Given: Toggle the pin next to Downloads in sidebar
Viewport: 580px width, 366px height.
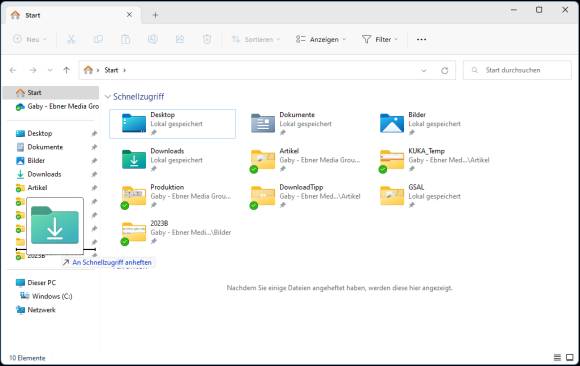Looking at the screenshot, I should coord(94,174).
